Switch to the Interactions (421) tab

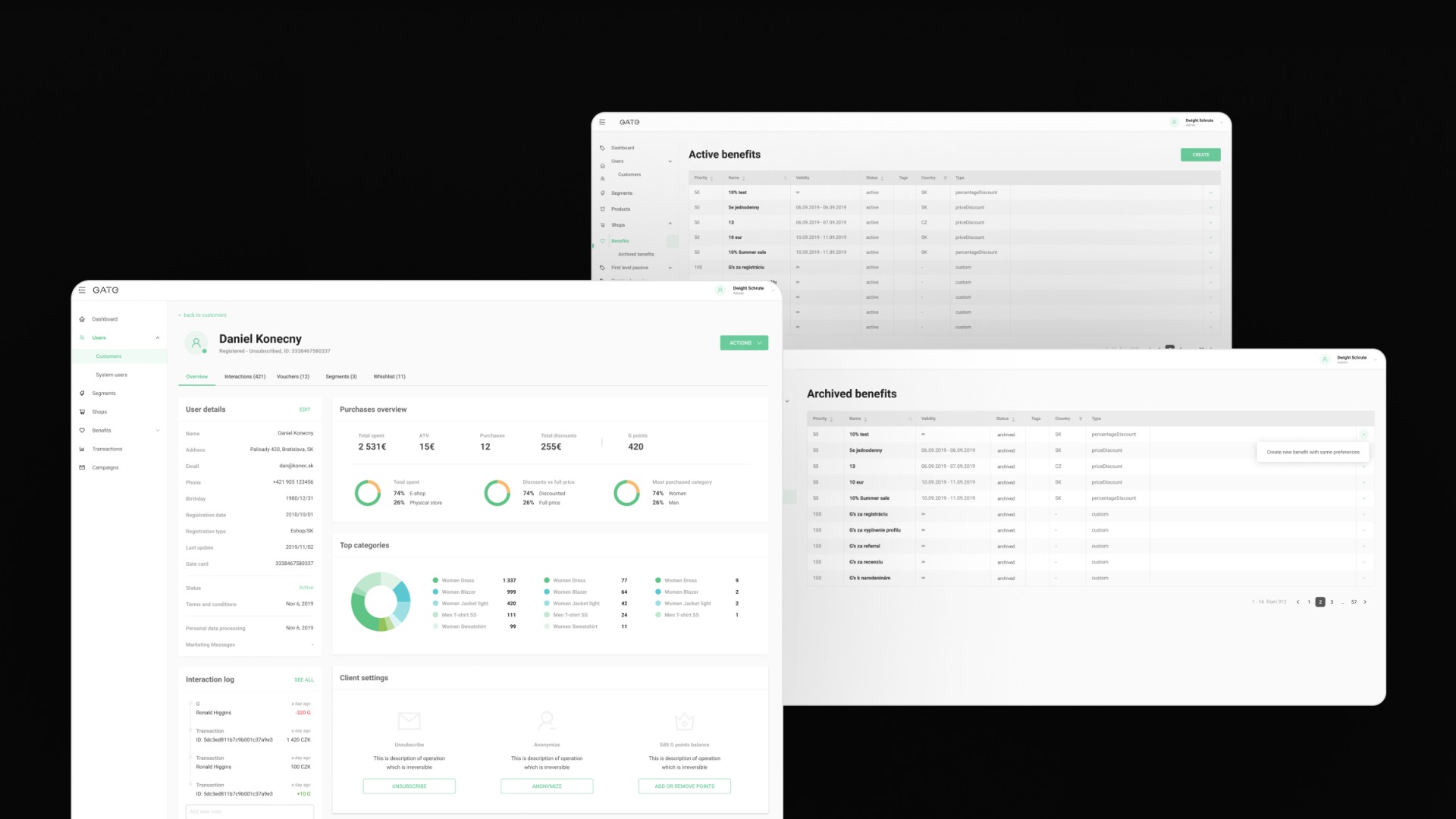click(x=244, y=376)
